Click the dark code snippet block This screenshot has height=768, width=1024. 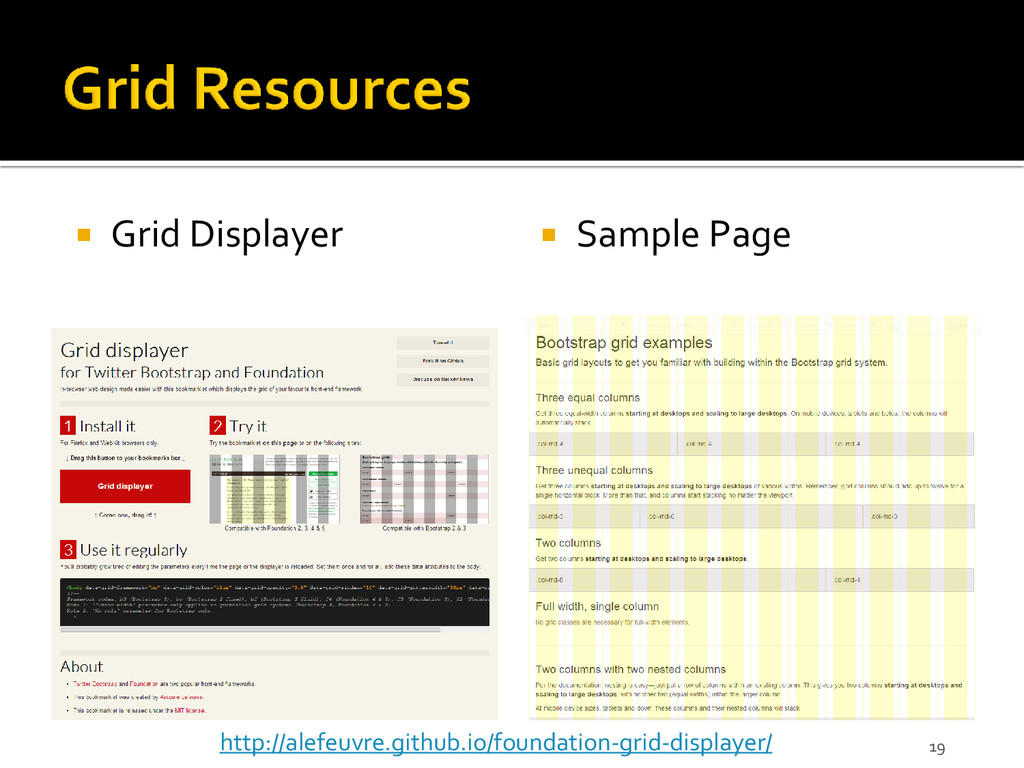coord(274,602)
